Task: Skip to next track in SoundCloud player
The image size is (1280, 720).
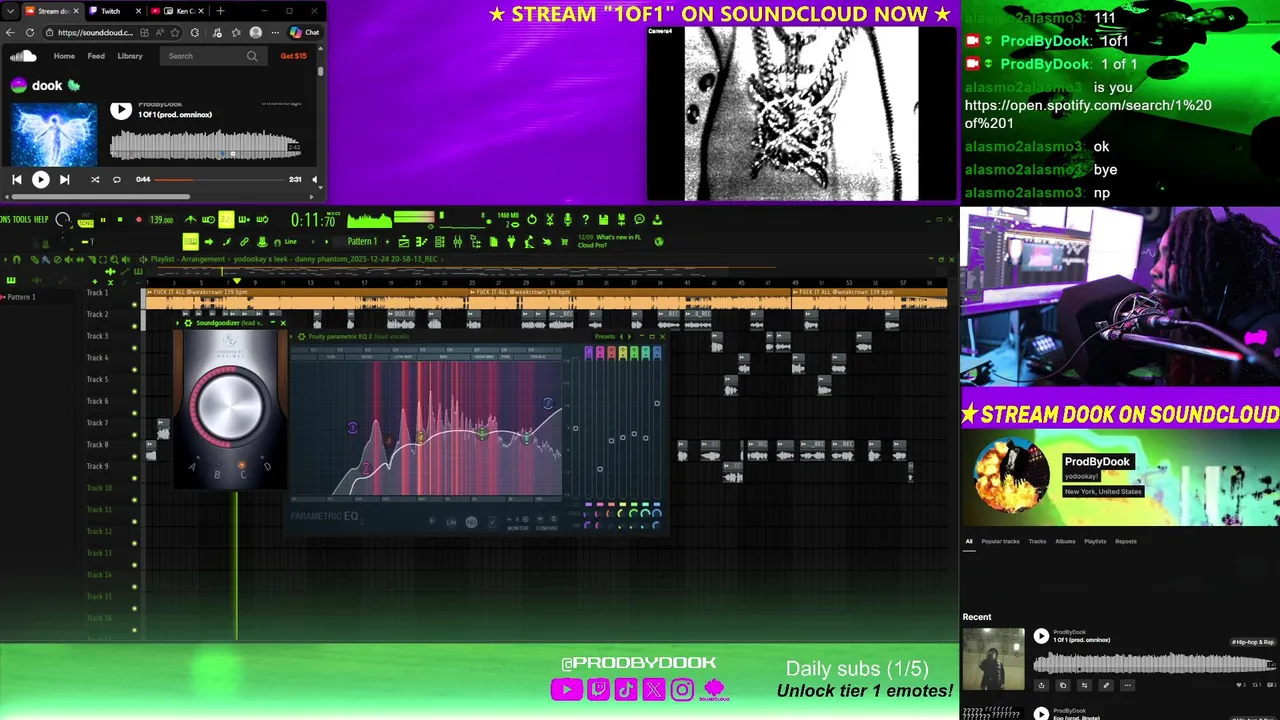Action: pyautogui.click(x=64, y=180)
